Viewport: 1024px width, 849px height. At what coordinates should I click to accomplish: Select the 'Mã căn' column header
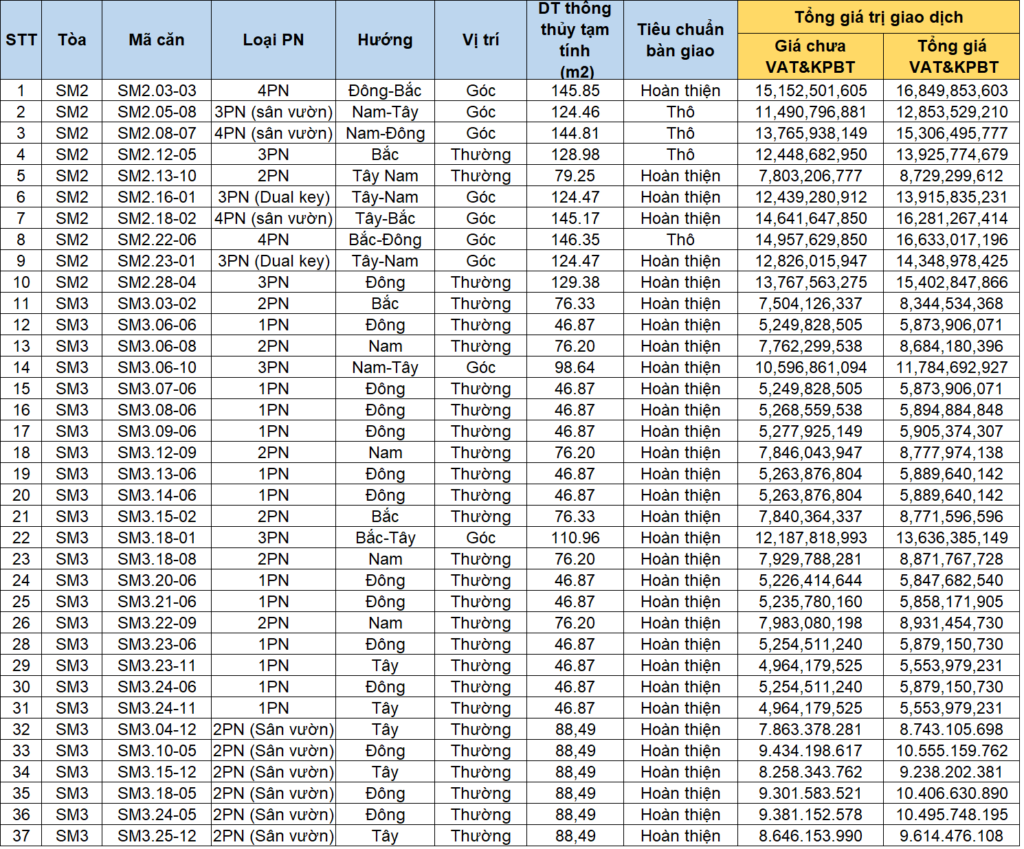pyautogui.click(x=156, y=40)
